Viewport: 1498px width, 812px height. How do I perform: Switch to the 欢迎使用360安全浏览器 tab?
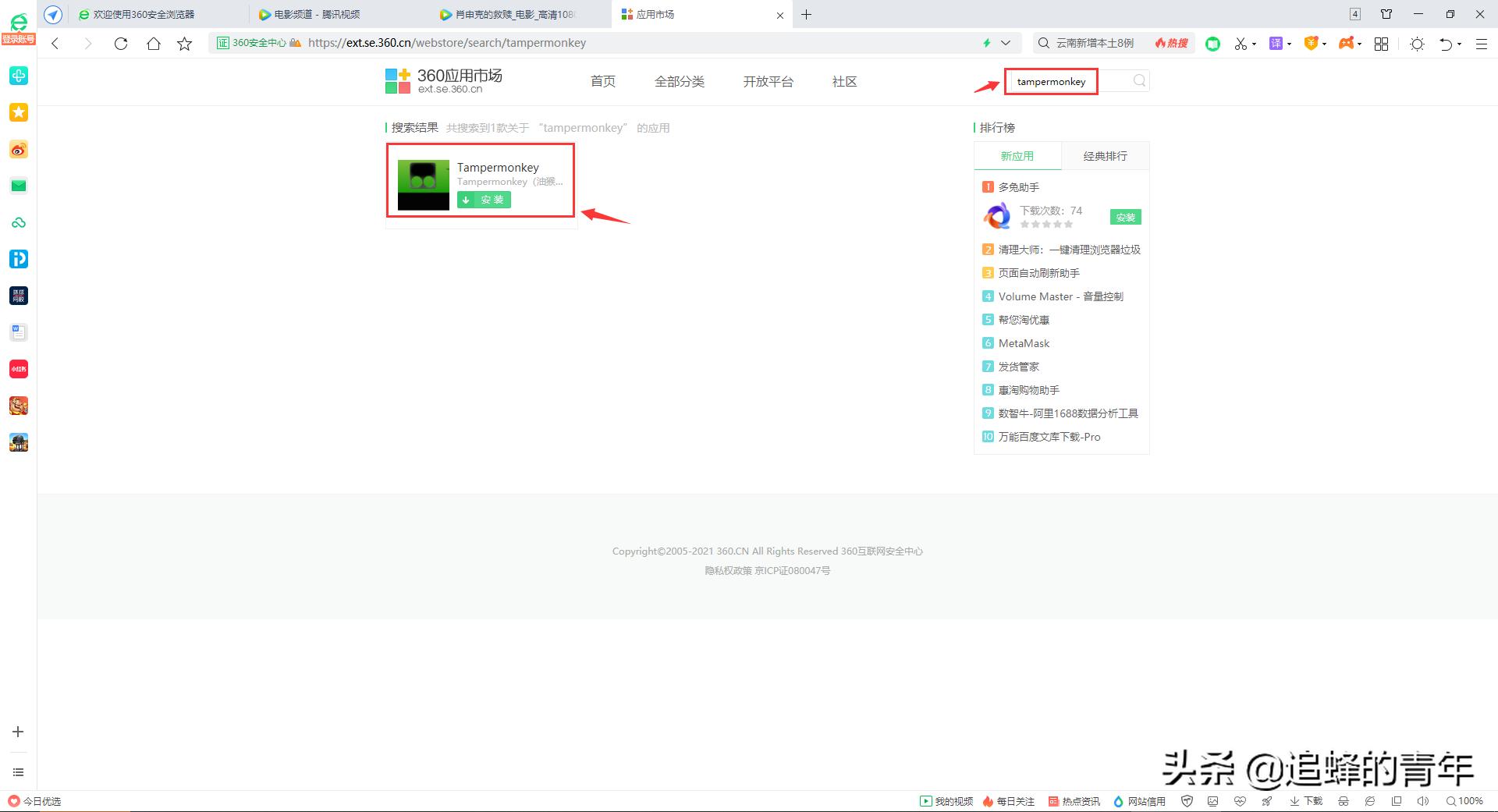click(x=158, y=14)
